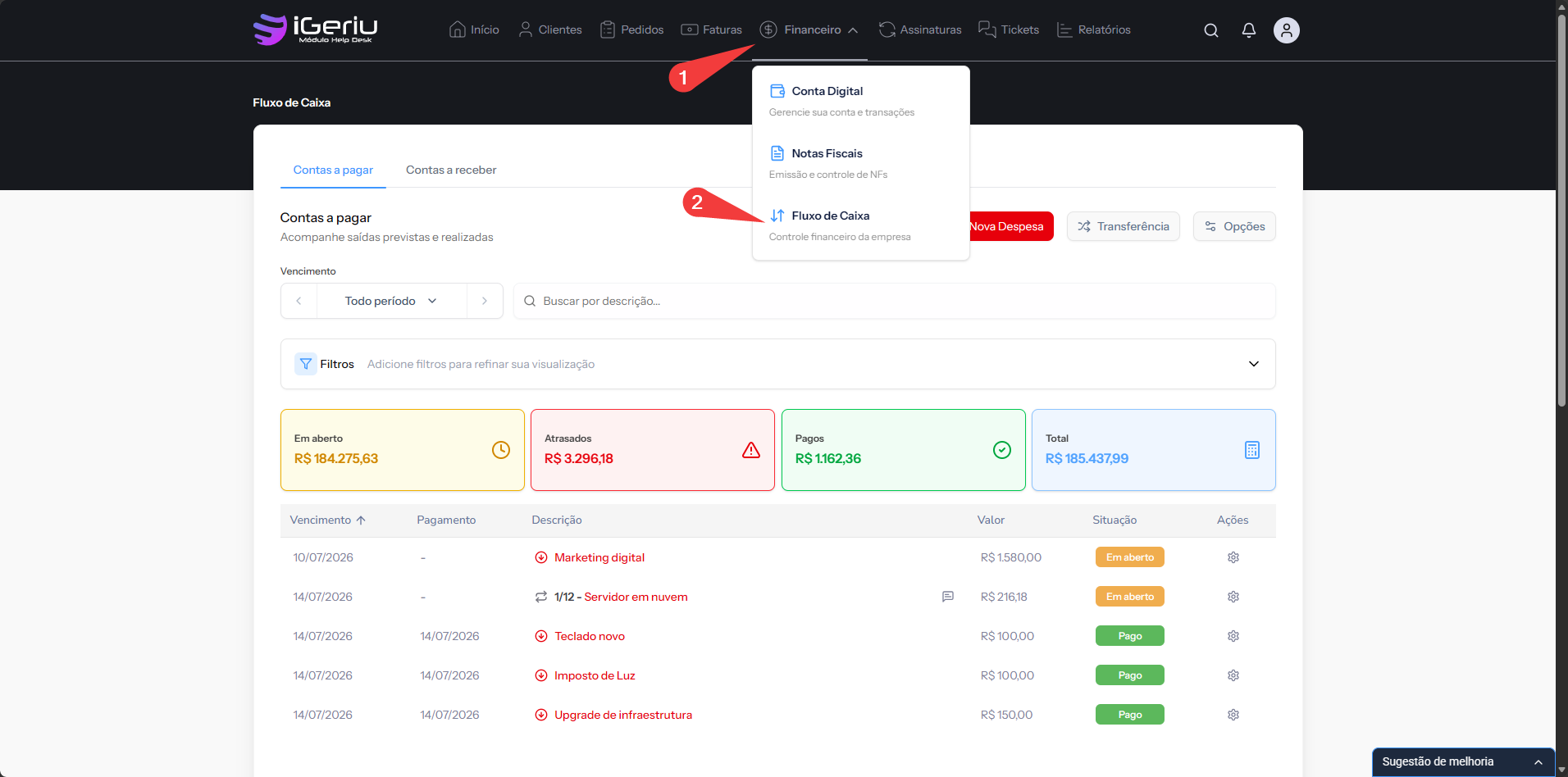Click the gear icon for Marketing digital row
This screenshot has height=777, width=1568.
[x=1233, y=557]
